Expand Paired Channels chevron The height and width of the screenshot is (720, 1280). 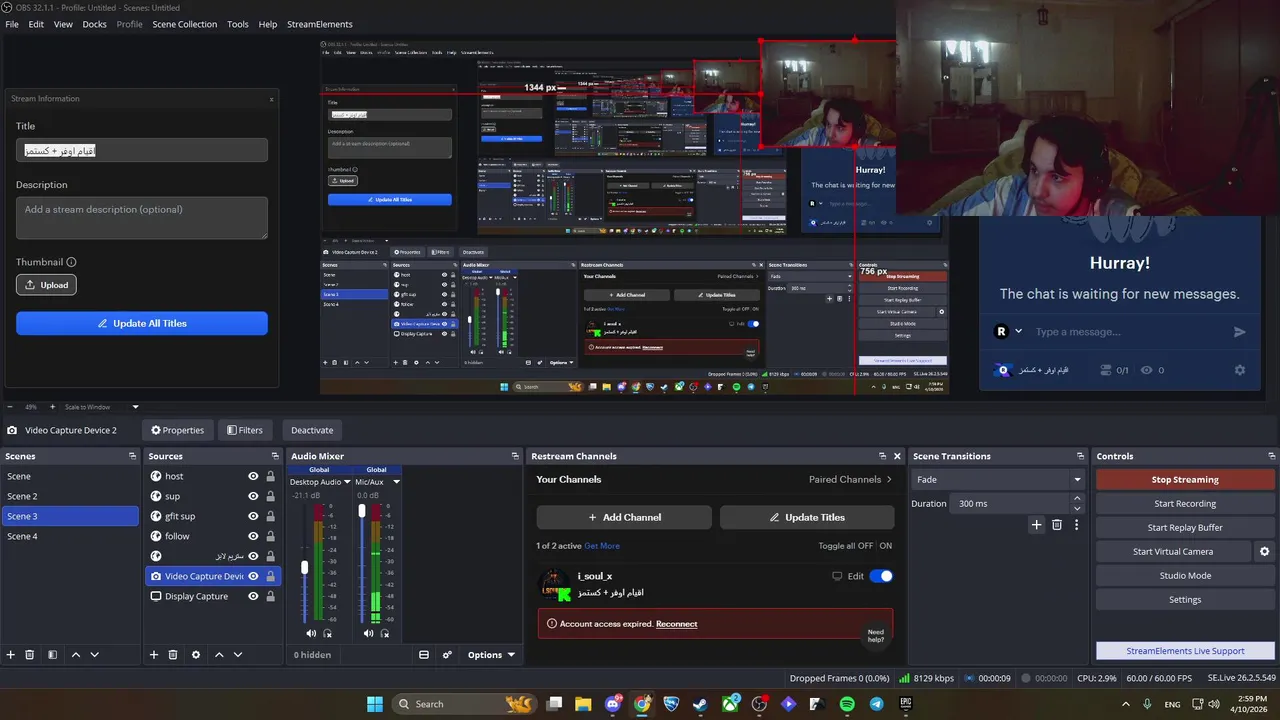click(889, 479)
